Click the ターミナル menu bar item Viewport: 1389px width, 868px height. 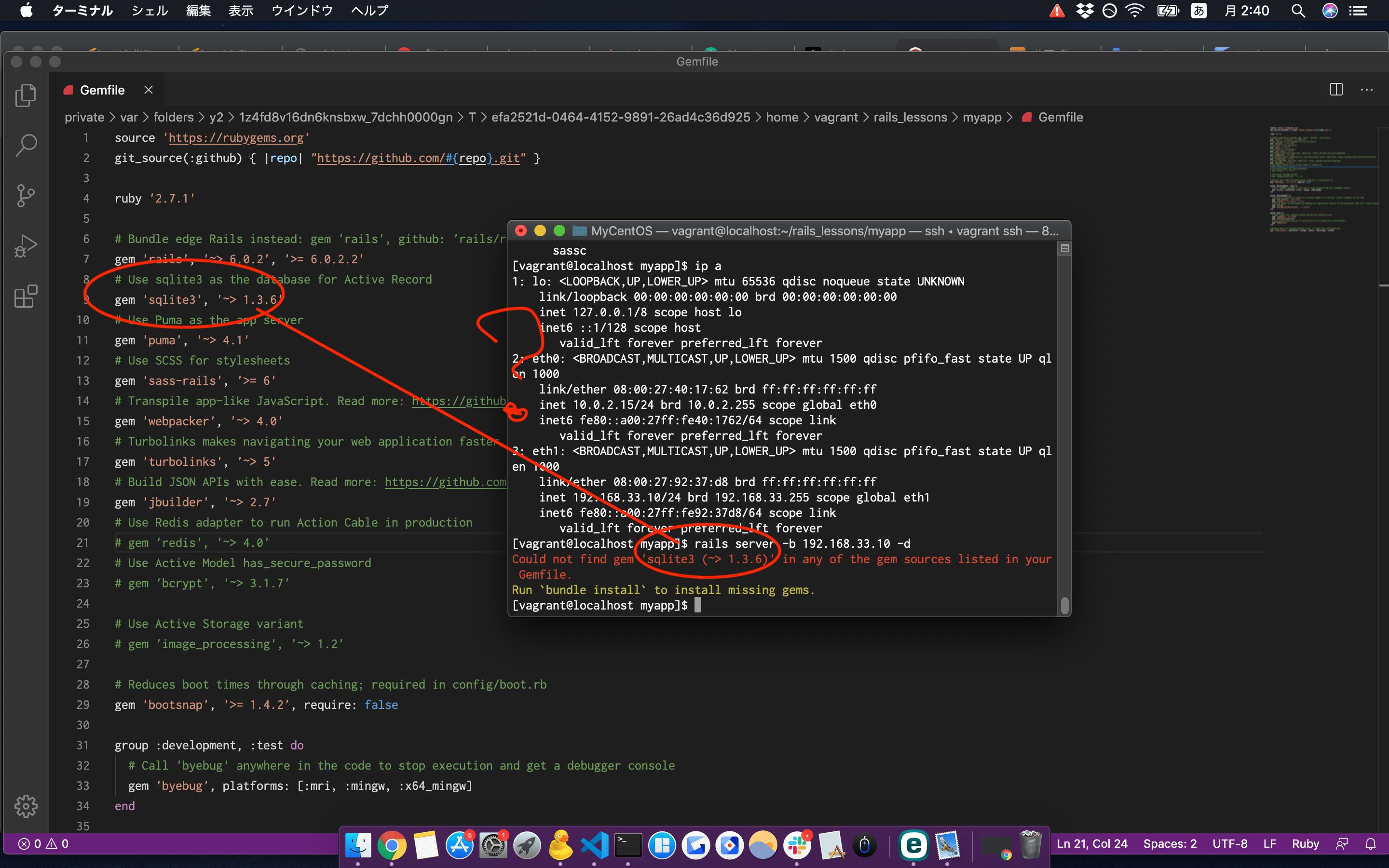82,11
